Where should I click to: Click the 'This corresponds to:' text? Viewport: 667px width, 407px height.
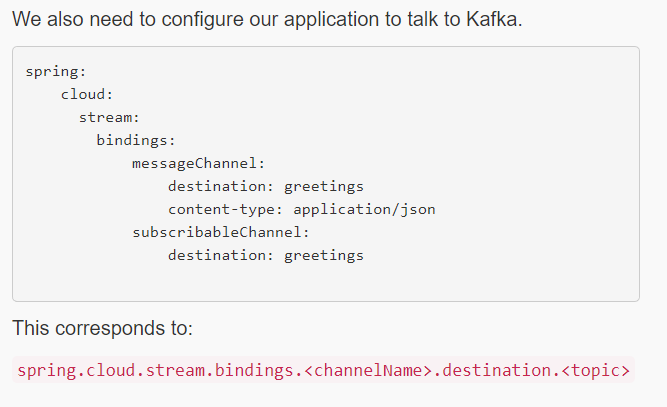(x=103, y=328)
